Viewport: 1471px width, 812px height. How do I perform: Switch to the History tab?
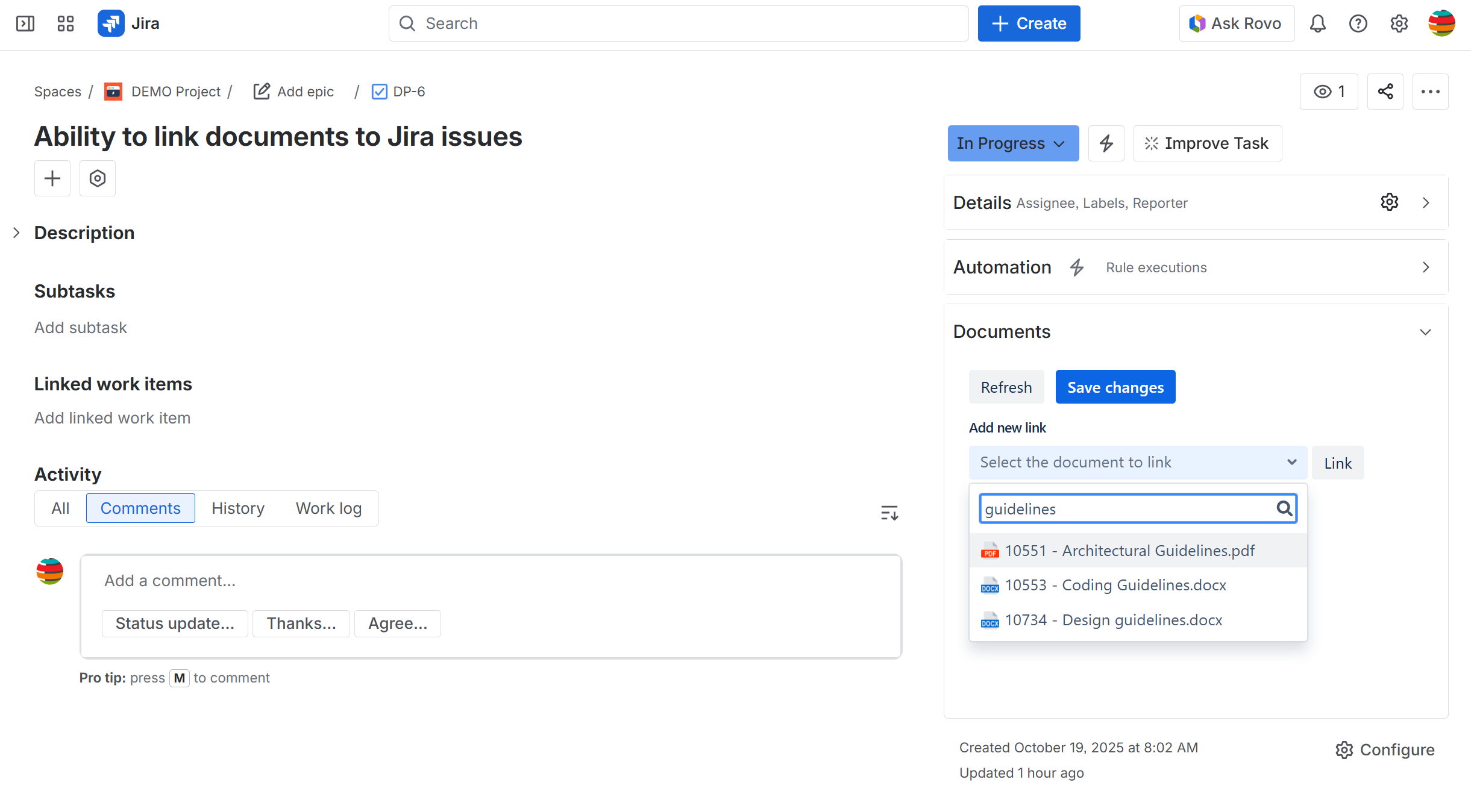237,508
